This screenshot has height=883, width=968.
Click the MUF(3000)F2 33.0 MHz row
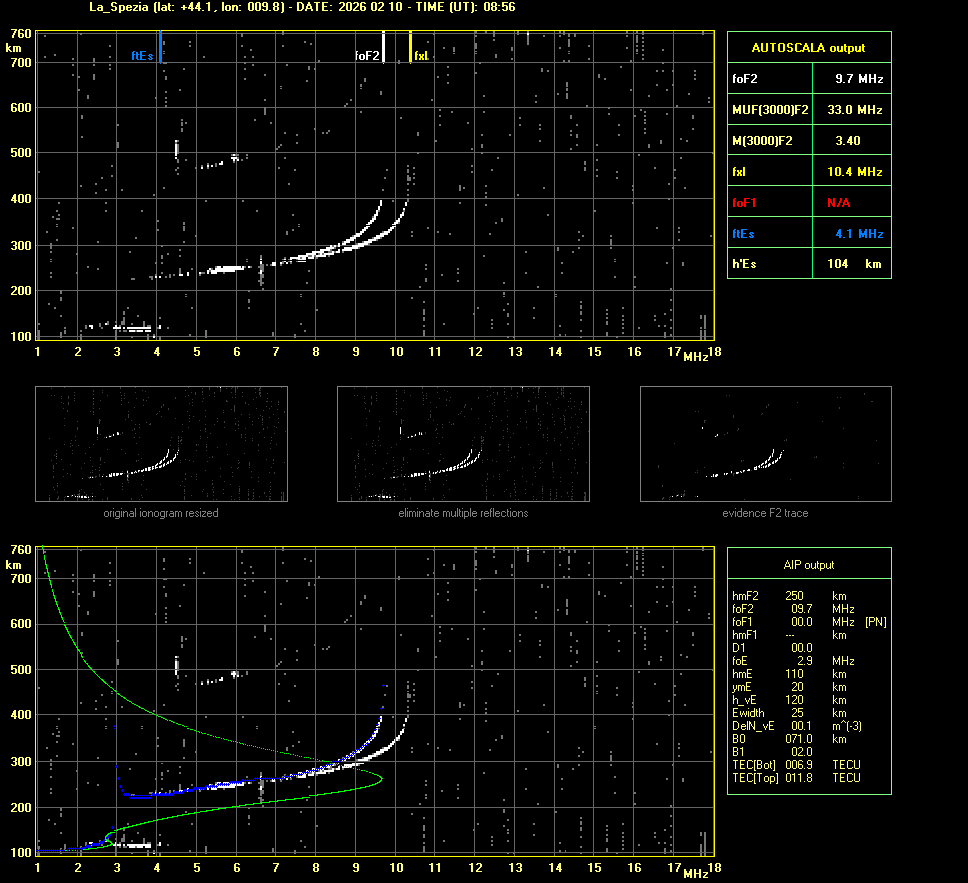pos(808,109)
